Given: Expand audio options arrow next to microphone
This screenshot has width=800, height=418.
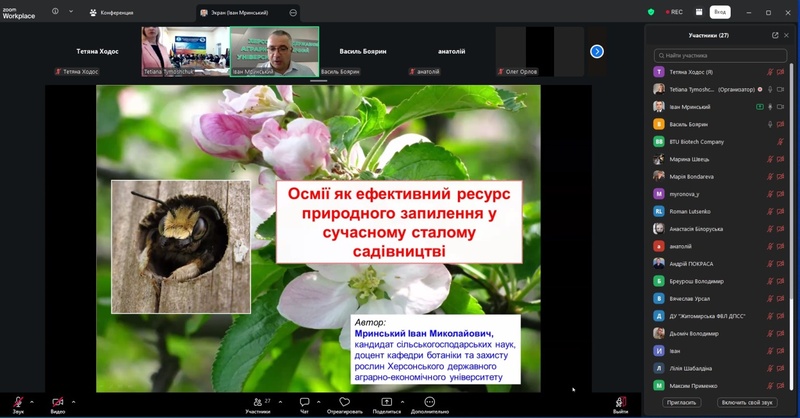Looking at the screenshot, I should [32, 402].
